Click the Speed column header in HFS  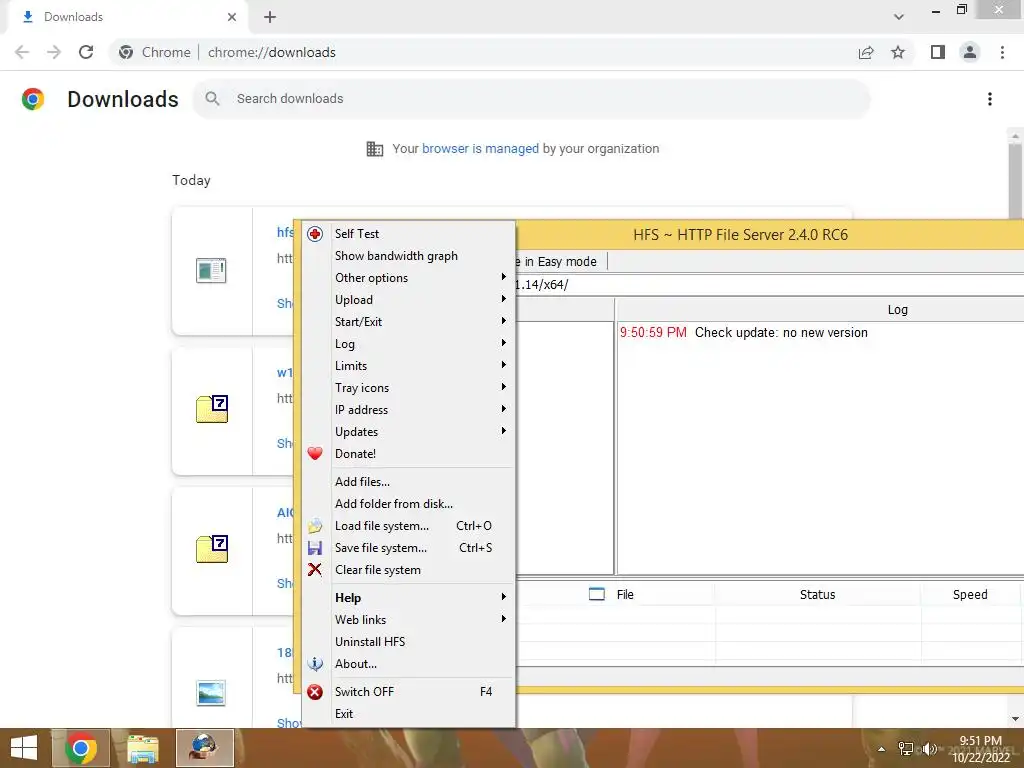pos(970,594)
